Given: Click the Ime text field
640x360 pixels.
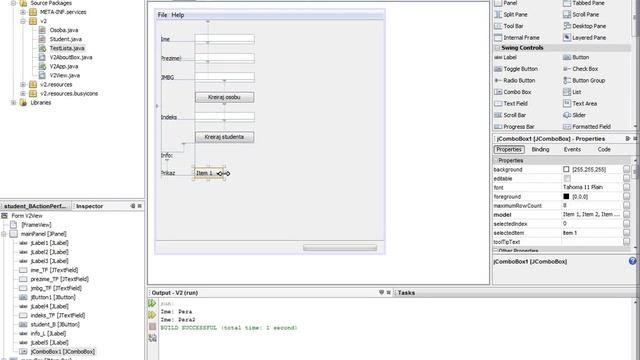Looking at the screenshot, I should tap(224, 39).
